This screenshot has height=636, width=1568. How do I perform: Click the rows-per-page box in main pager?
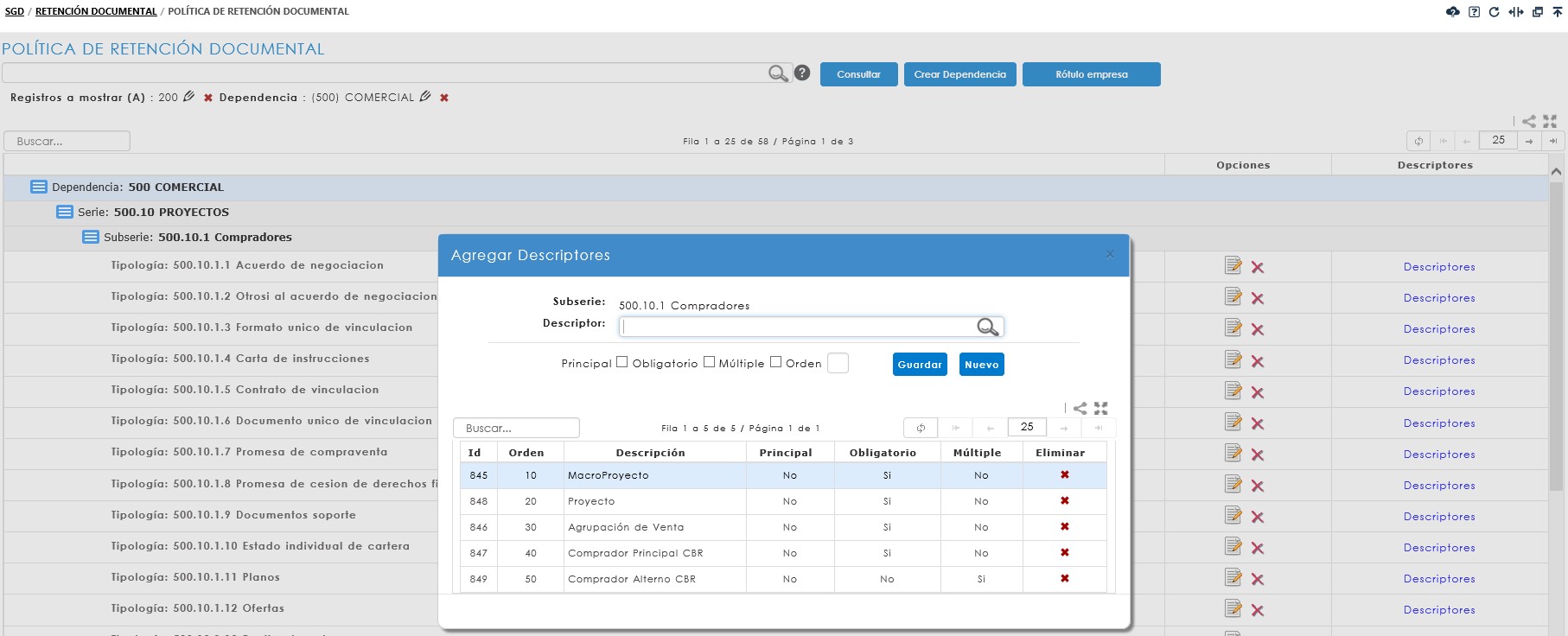tap(1498, 140)
